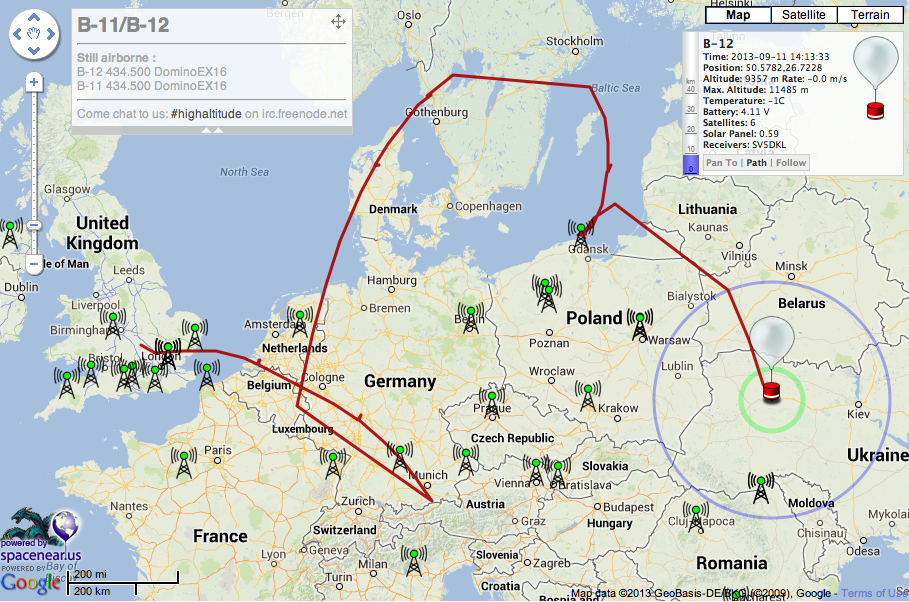
Task: Open the receiver antenna beside Warsaw
Action: (x=639, y=325)
